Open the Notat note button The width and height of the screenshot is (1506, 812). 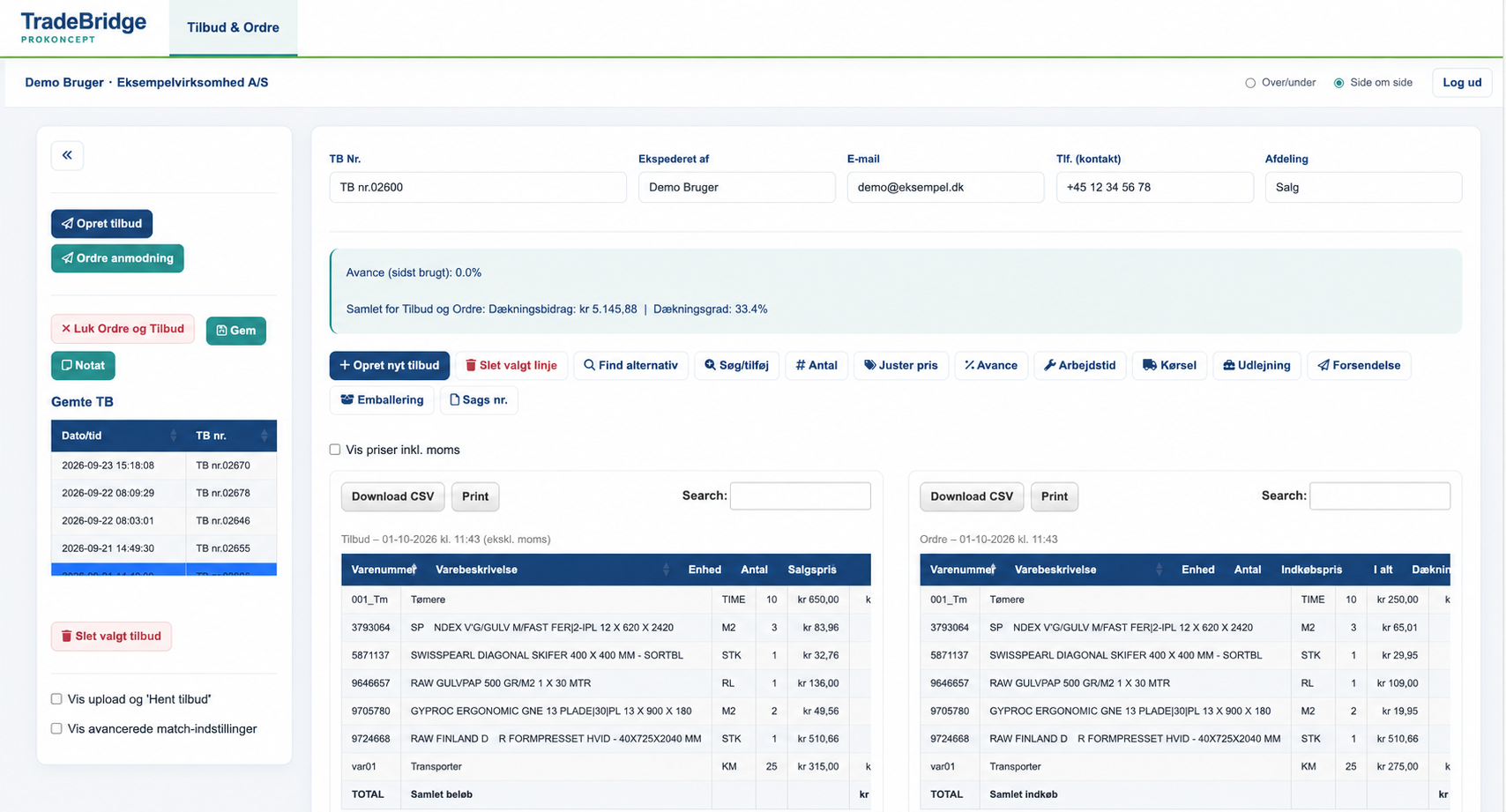(83, 365)
